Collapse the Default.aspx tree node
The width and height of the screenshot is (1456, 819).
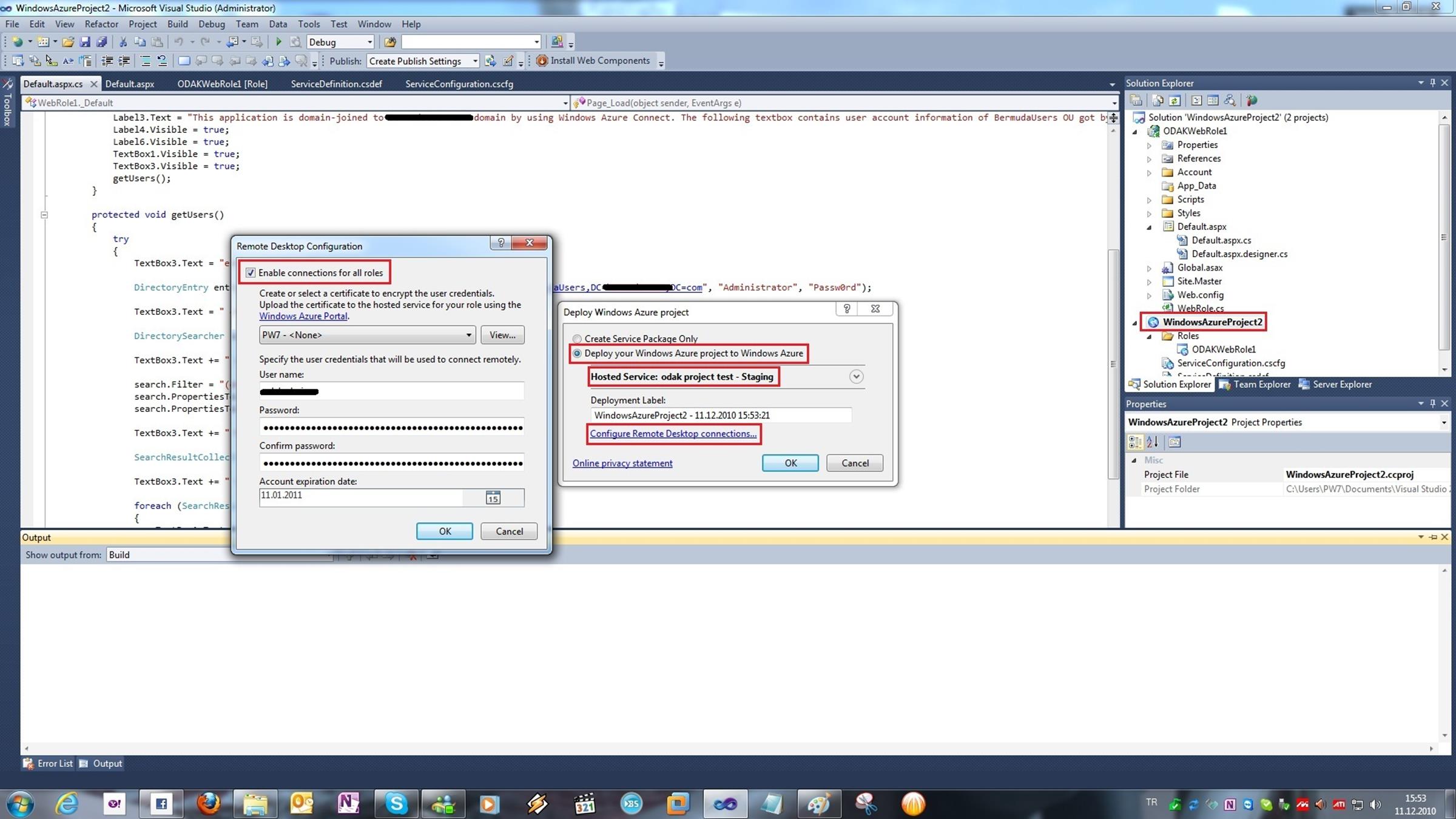1150,227
